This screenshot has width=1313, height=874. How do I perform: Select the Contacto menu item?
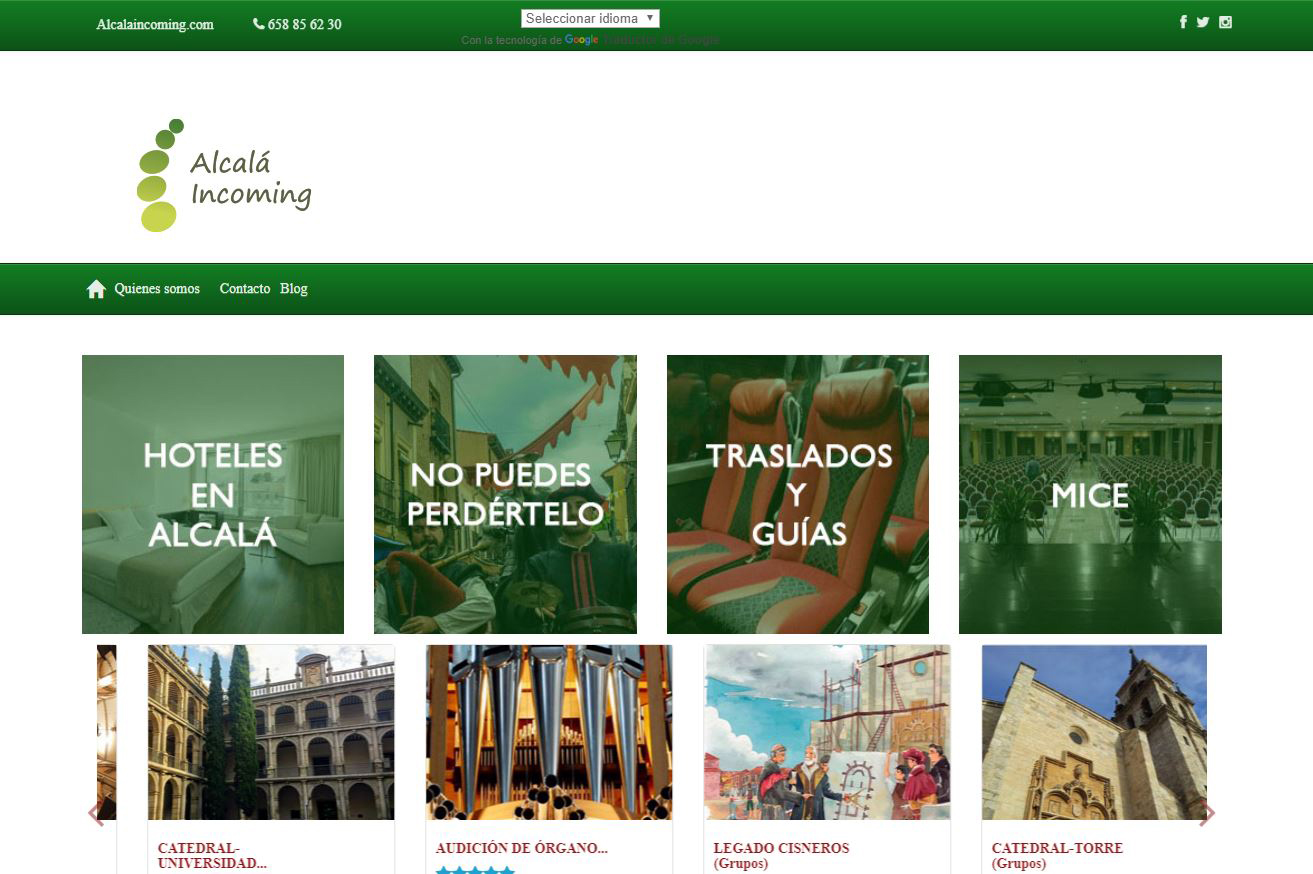(x=244, y=289)
